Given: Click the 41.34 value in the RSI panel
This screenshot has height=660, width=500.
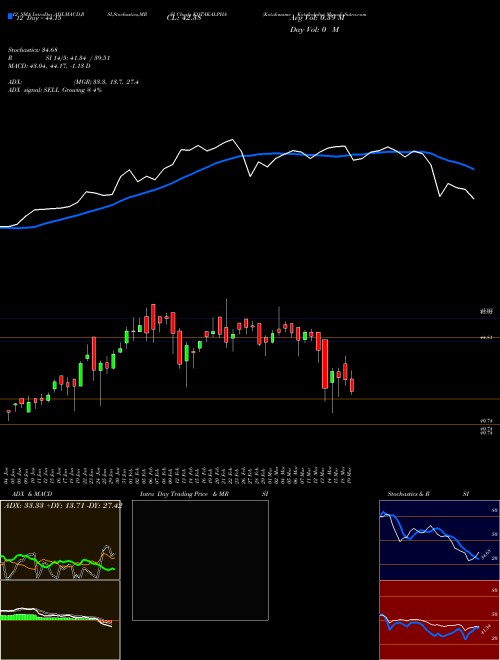Looking at the screenshot, I should pyautogui.click(x=485, y=630).
